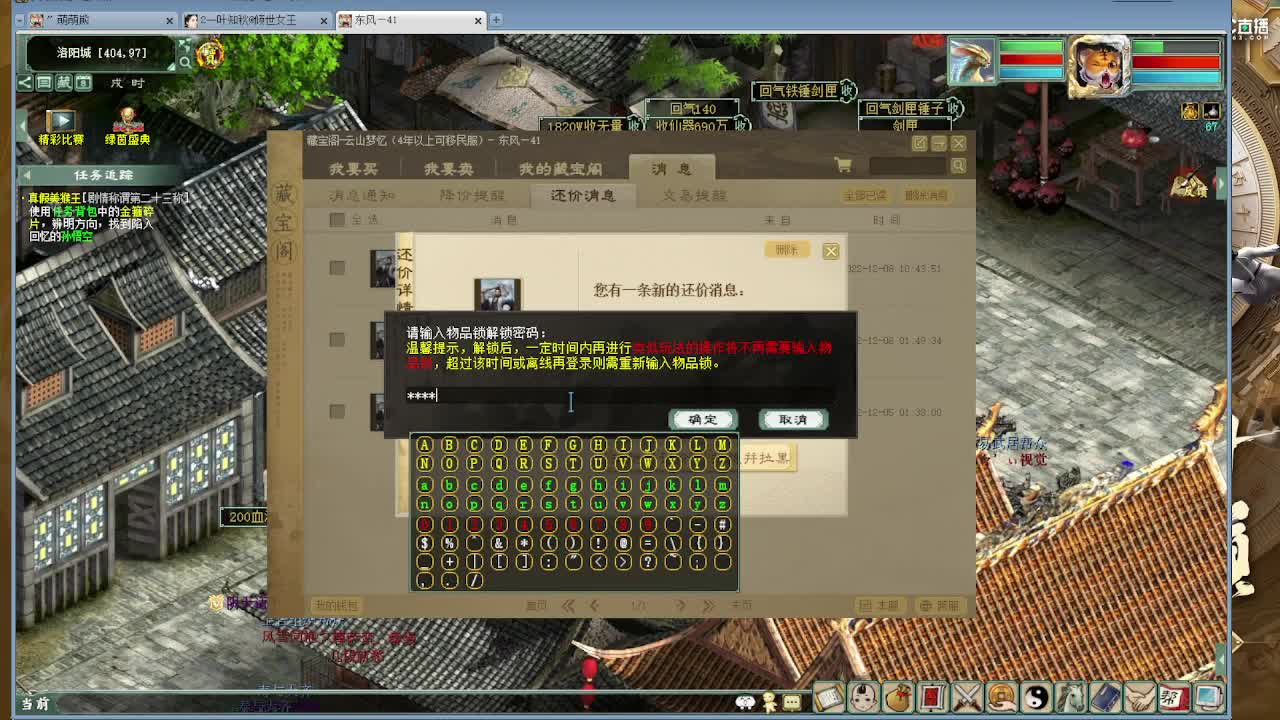Cancel the password dialog with 取消
1280x720 pixels.
tap(793, 420)
